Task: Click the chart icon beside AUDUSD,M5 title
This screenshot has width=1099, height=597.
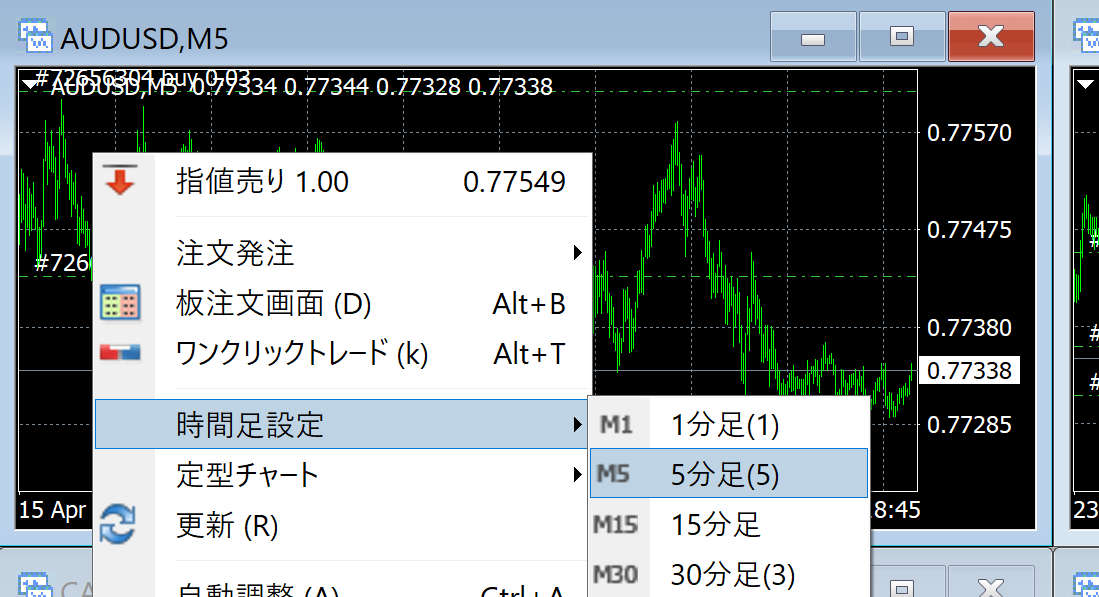Action: click(36, 38)
